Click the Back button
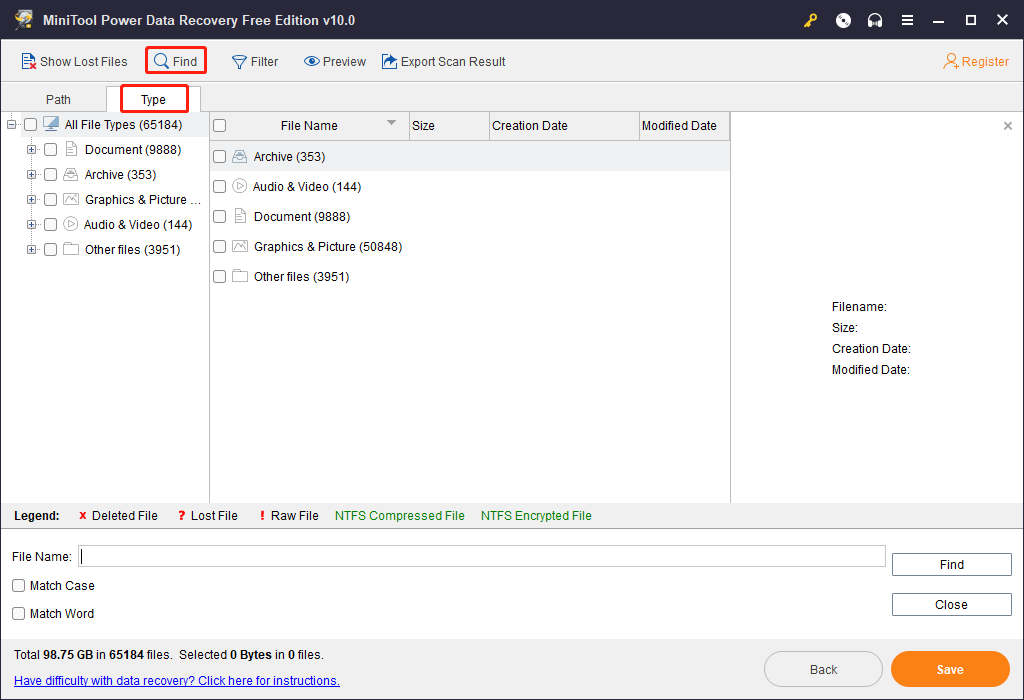This screenshot has width=1024, height=700. tap(824, 669)
